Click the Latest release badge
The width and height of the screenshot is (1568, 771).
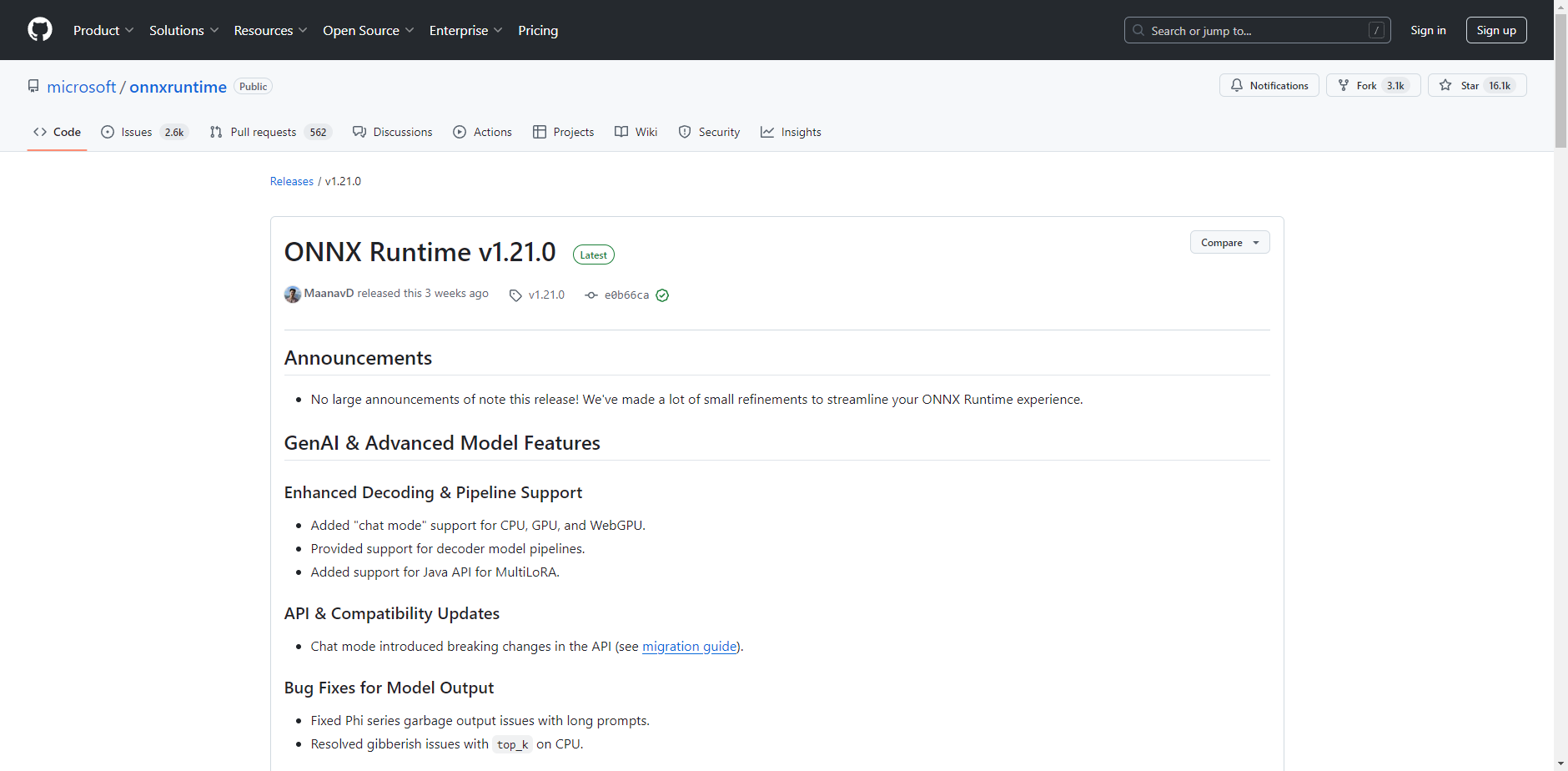(x=594, y=254)
